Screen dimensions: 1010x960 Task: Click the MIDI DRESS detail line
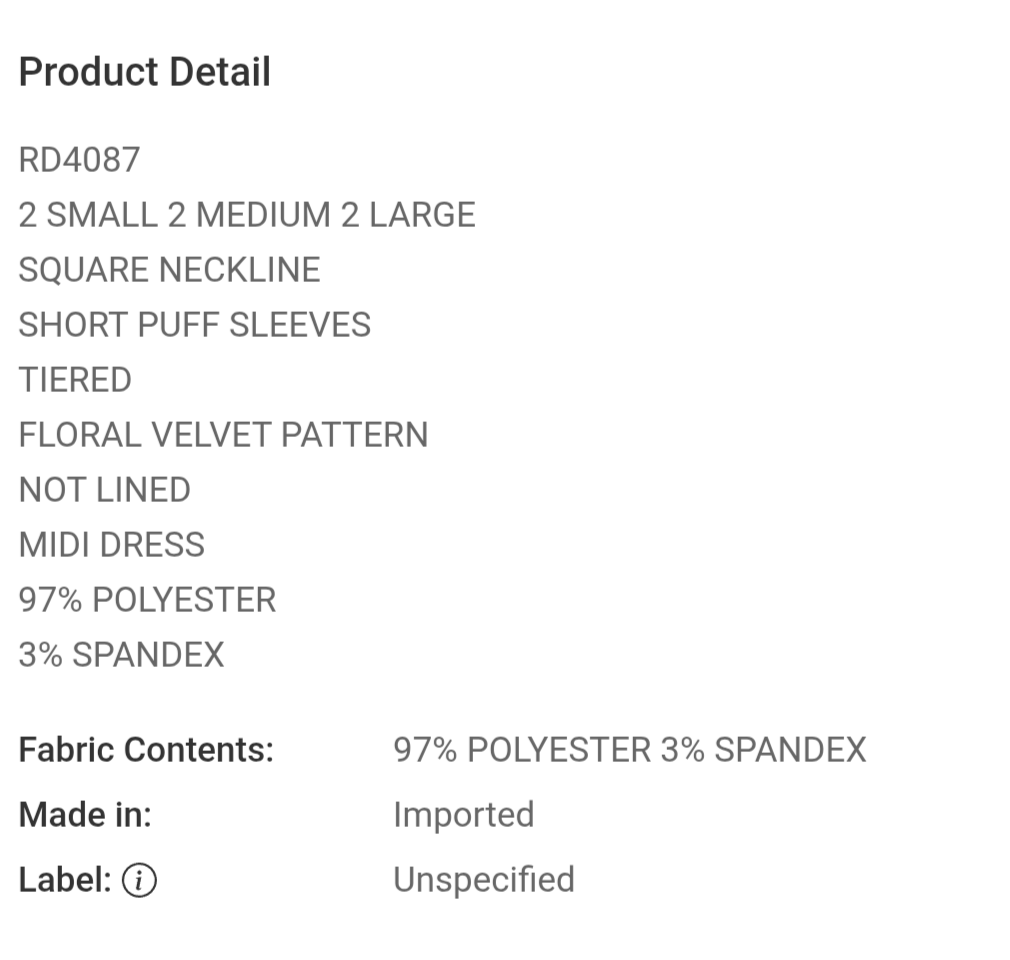[112, 545]
